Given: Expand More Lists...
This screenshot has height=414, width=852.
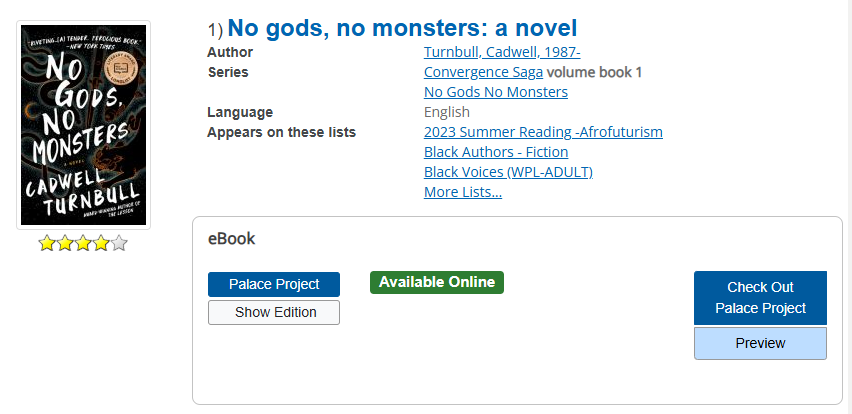Looking at the screenshot, I should tap(462, 192).
